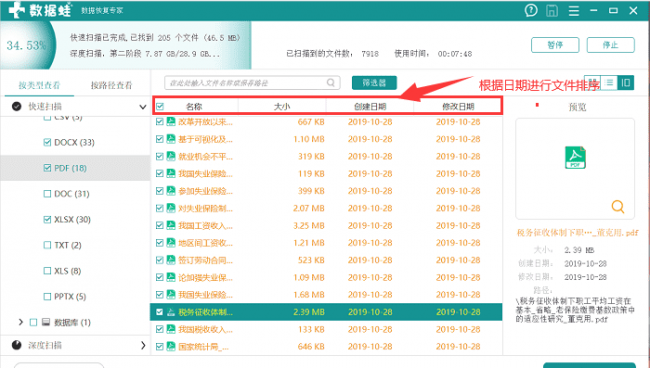Select the 1.10 MB file name
This screenshot has width=650, height=368.
coord(206,139)
